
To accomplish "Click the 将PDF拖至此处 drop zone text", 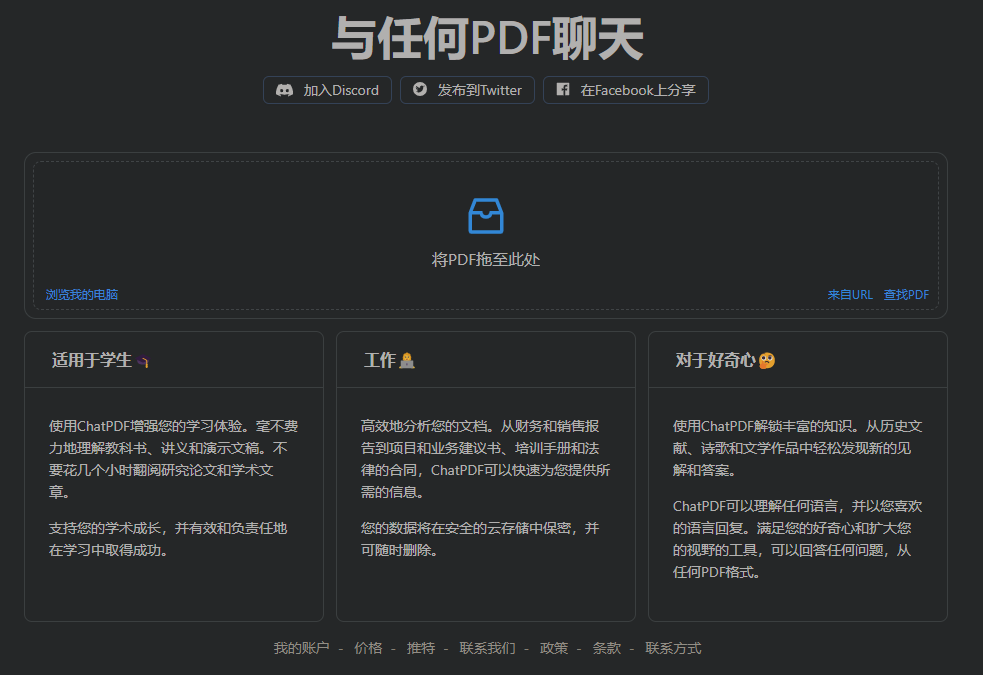I will point(486,260).
